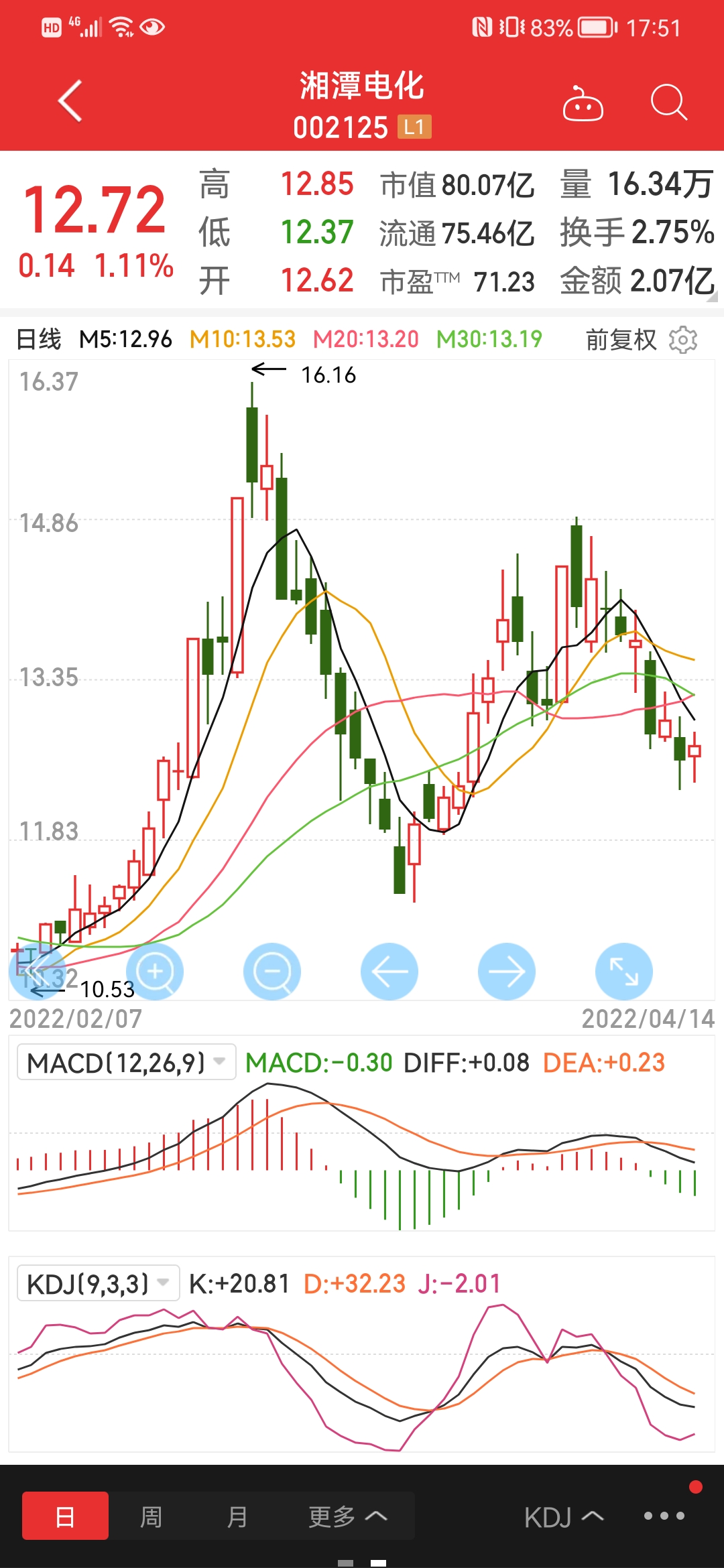Viewport: 724px width, 1568px height.
Task: Tap the Wi-Fi status icon
Action: tap(121, 27)
